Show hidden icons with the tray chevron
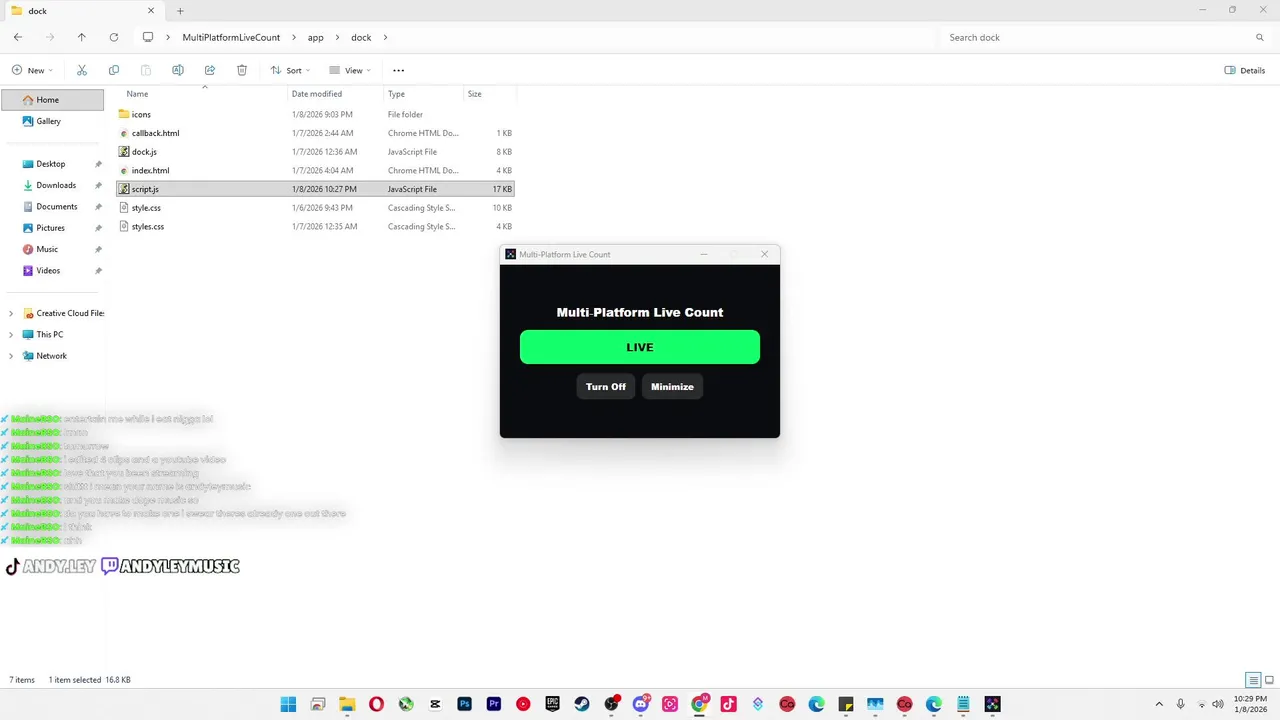This screenshot has width=1280, height=720. [1159, 704]
